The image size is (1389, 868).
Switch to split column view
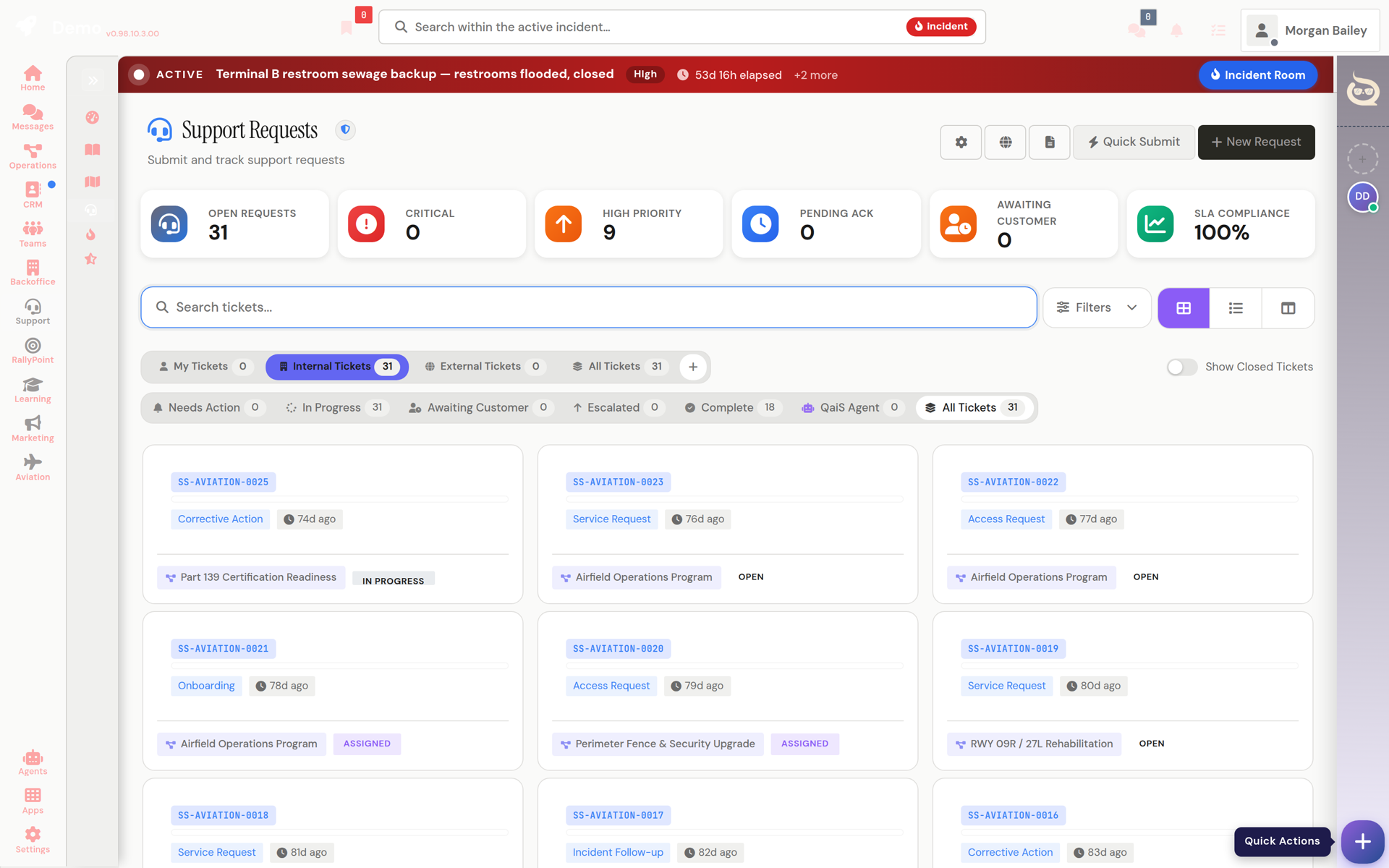[x=1288, y=308]
